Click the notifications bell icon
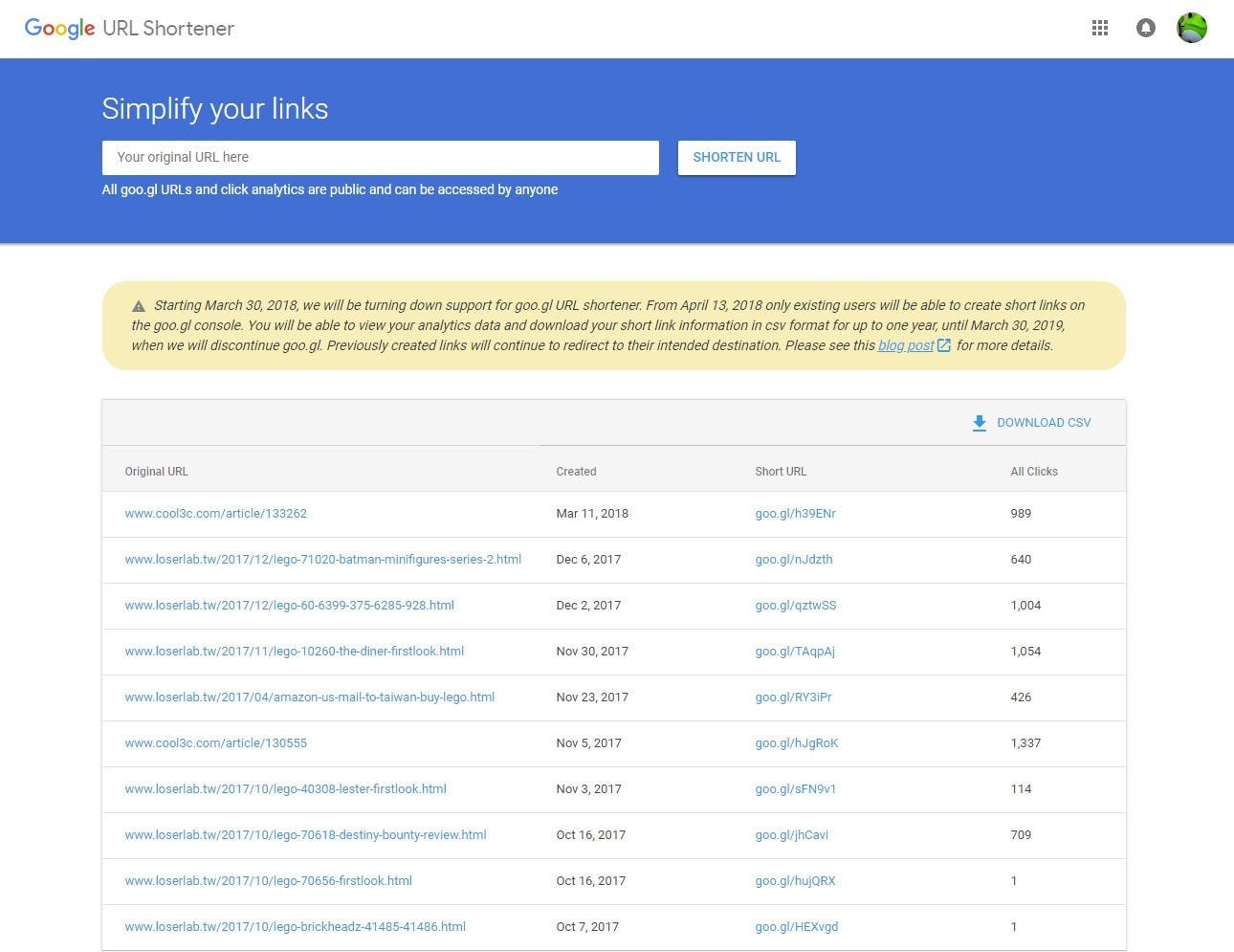 click(1145, 28)
